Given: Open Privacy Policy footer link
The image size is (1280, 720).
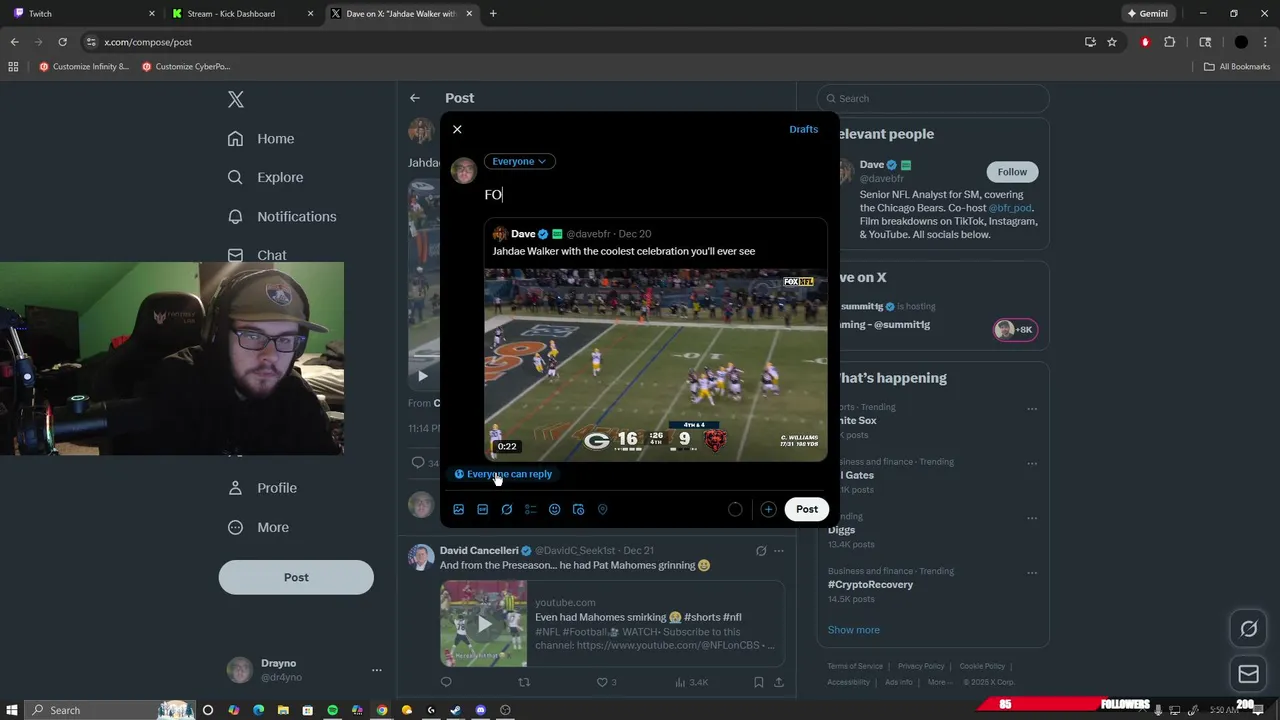Looking at the screenshot, I should (x=920, y=666).
